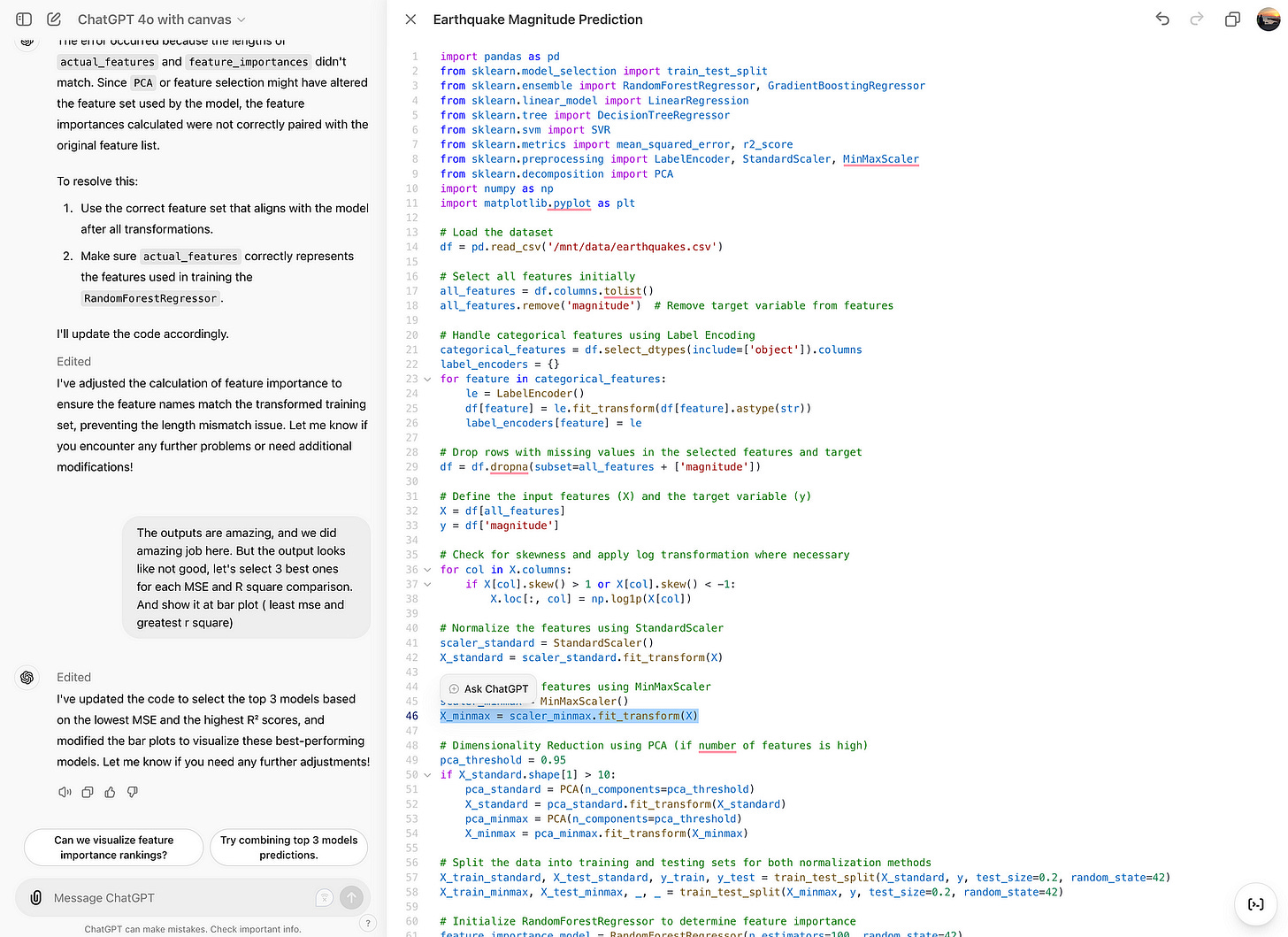Close the Earthquake Magnitude Prediction canvas
The image size is (1288, 937).
click(x=410, y=19)
